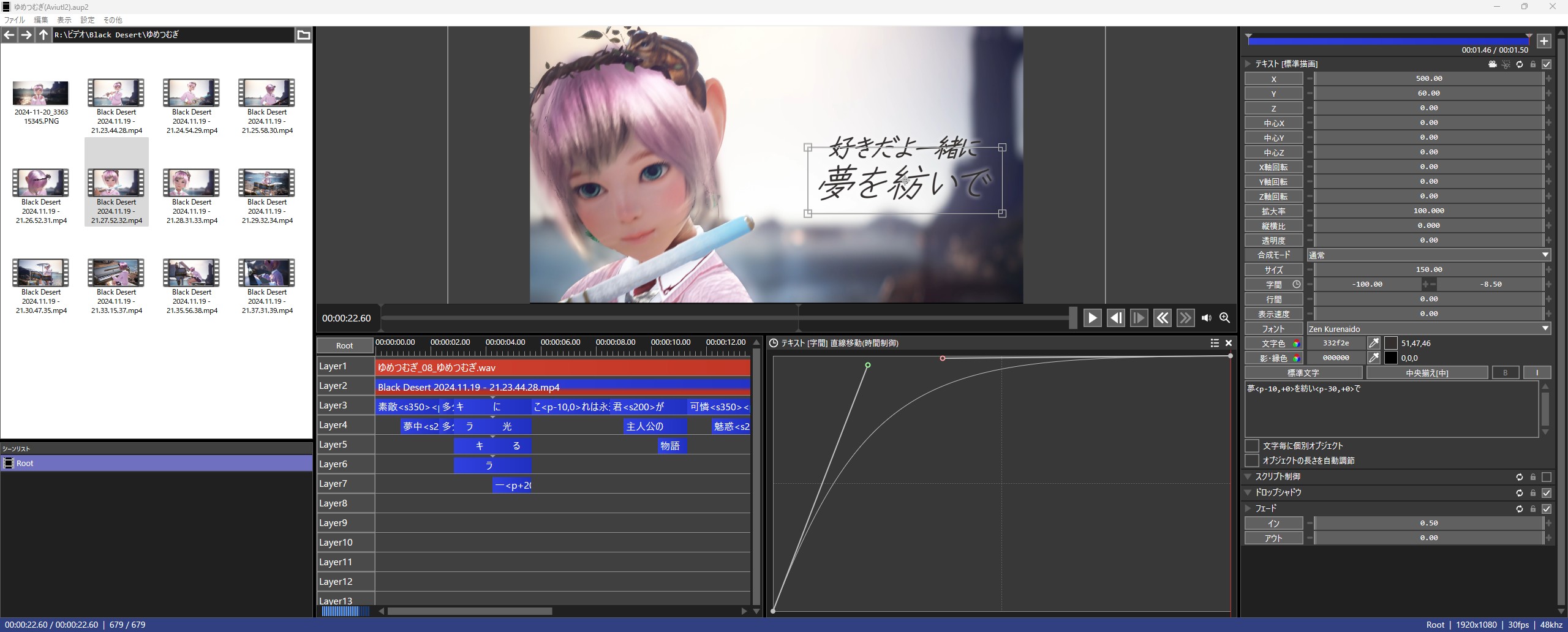Screen dimensions: 1568x632
Task: Click the magnifier zoom icon by preview
Action: pyautogui.click(x=1224, y=318)
